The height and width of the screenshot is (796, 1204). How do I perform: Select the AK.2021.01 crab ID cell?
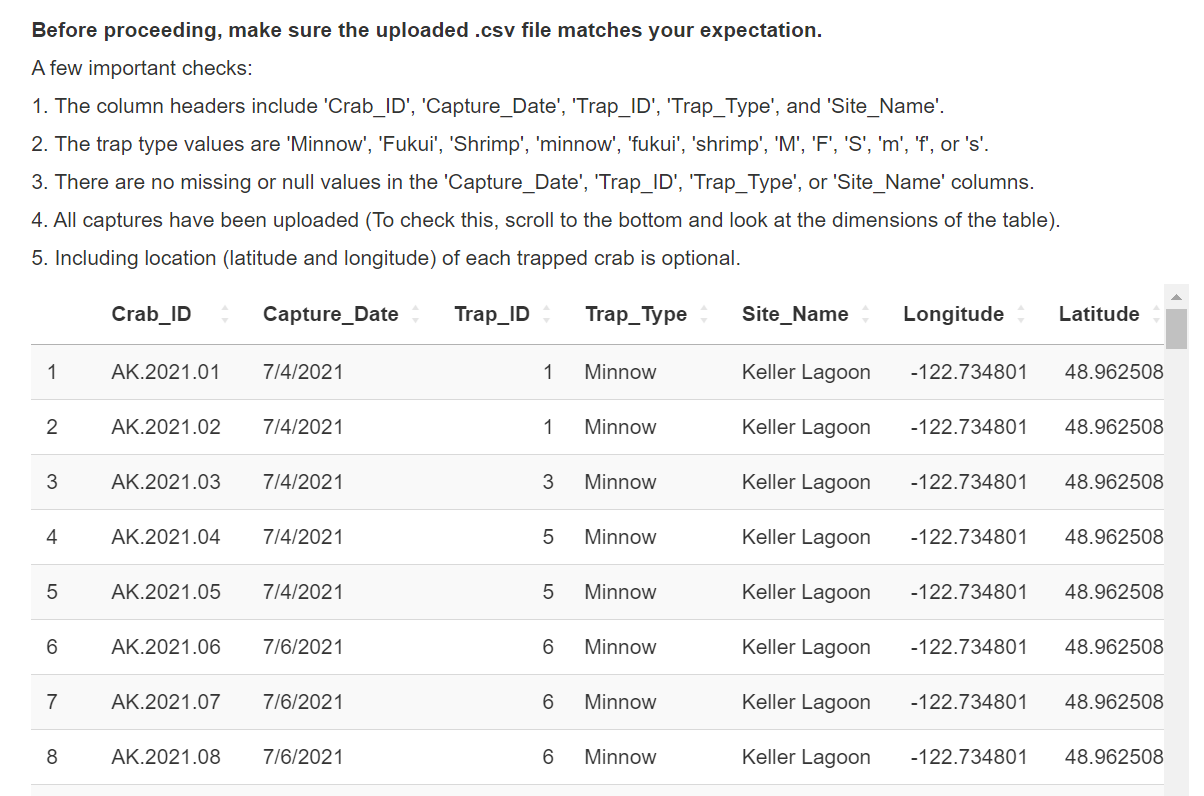[166, 372]
